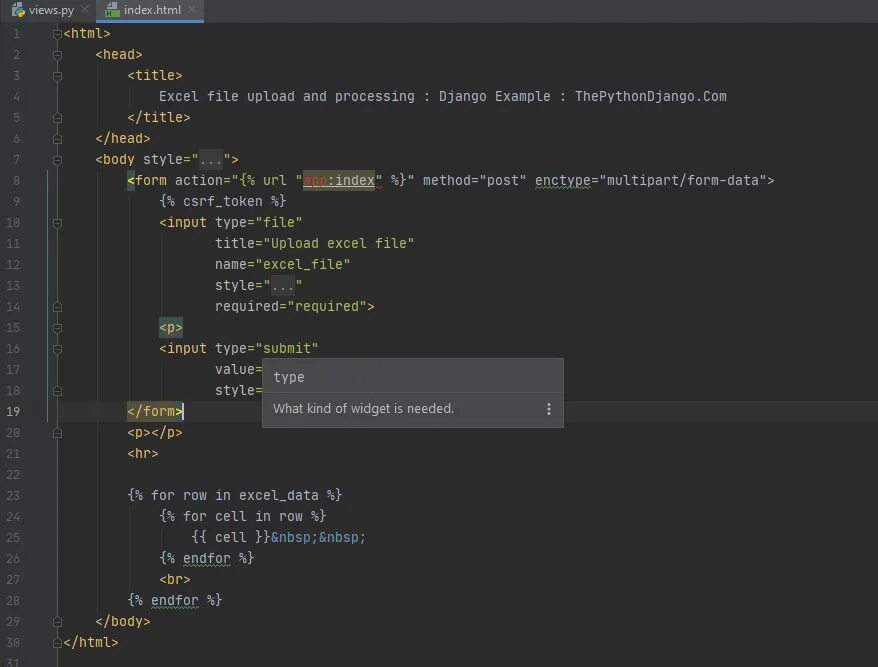Image resolution: width=878 pixels, height=667 pixels.
Task: Click the endfor tag on line 26
Action: [x=207, y=558]
